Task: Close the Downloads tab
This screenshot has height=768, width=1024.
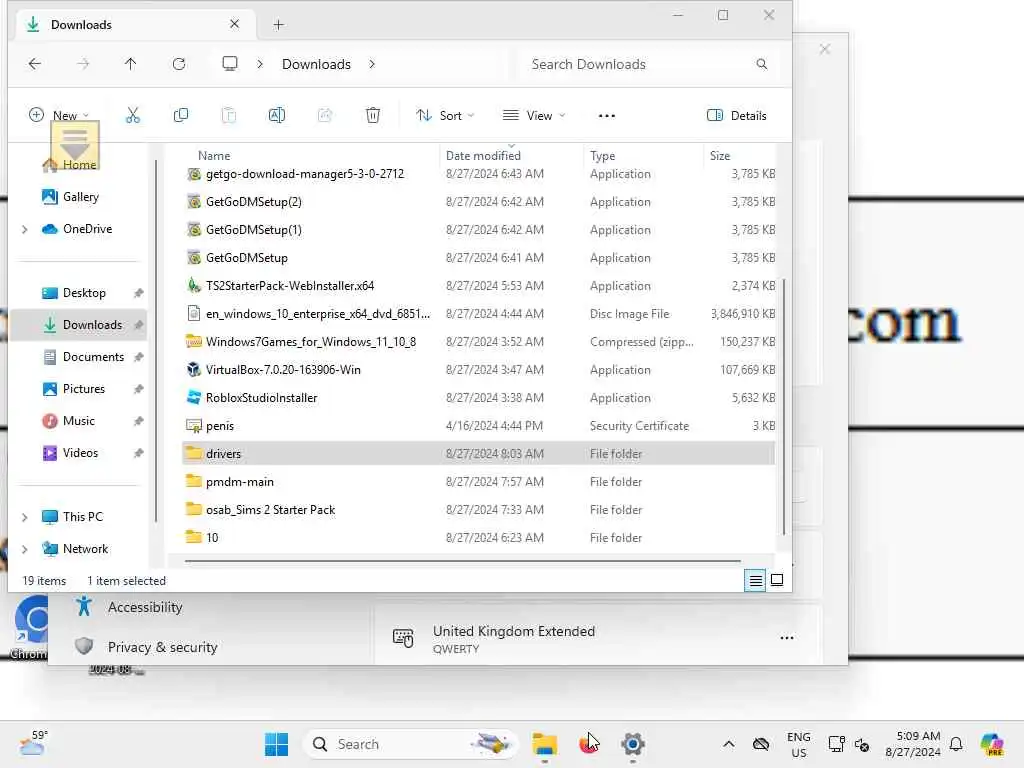Action: (x=234, y=24)
